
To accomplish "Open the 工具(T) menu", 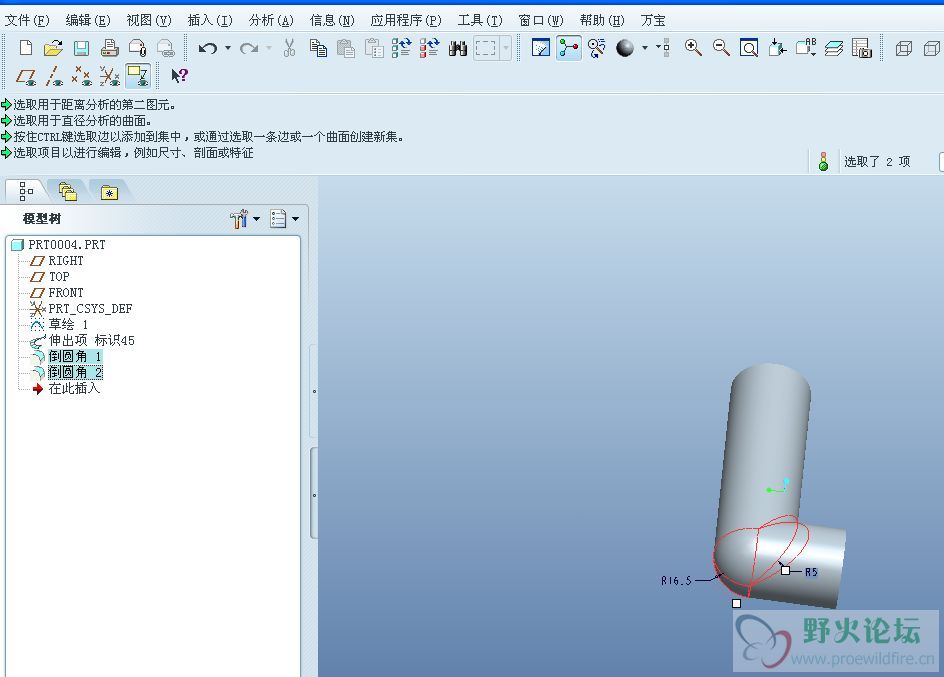I will click(480, 20).
